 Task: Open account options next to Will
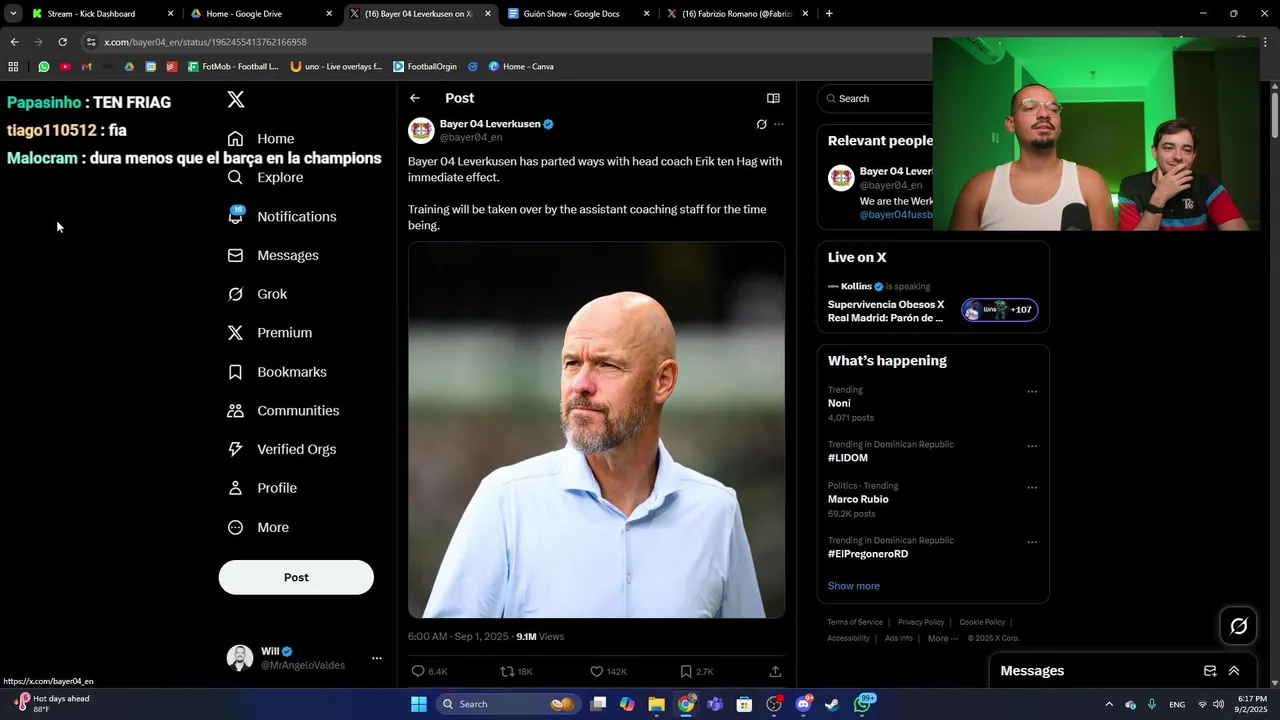(377, 658)
